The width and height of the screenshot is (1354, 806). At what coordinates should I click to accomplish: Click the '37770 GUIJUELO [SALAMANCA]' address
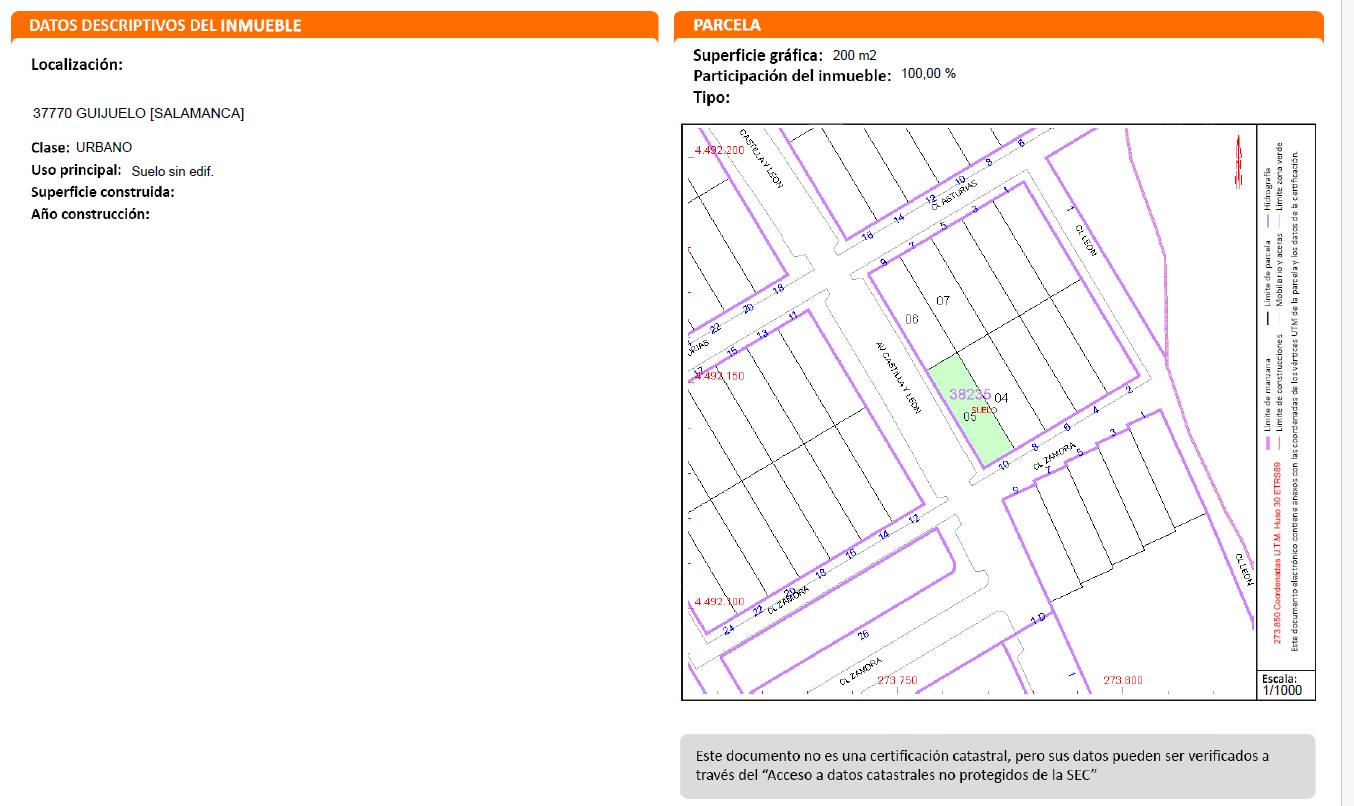click(138, 113)
